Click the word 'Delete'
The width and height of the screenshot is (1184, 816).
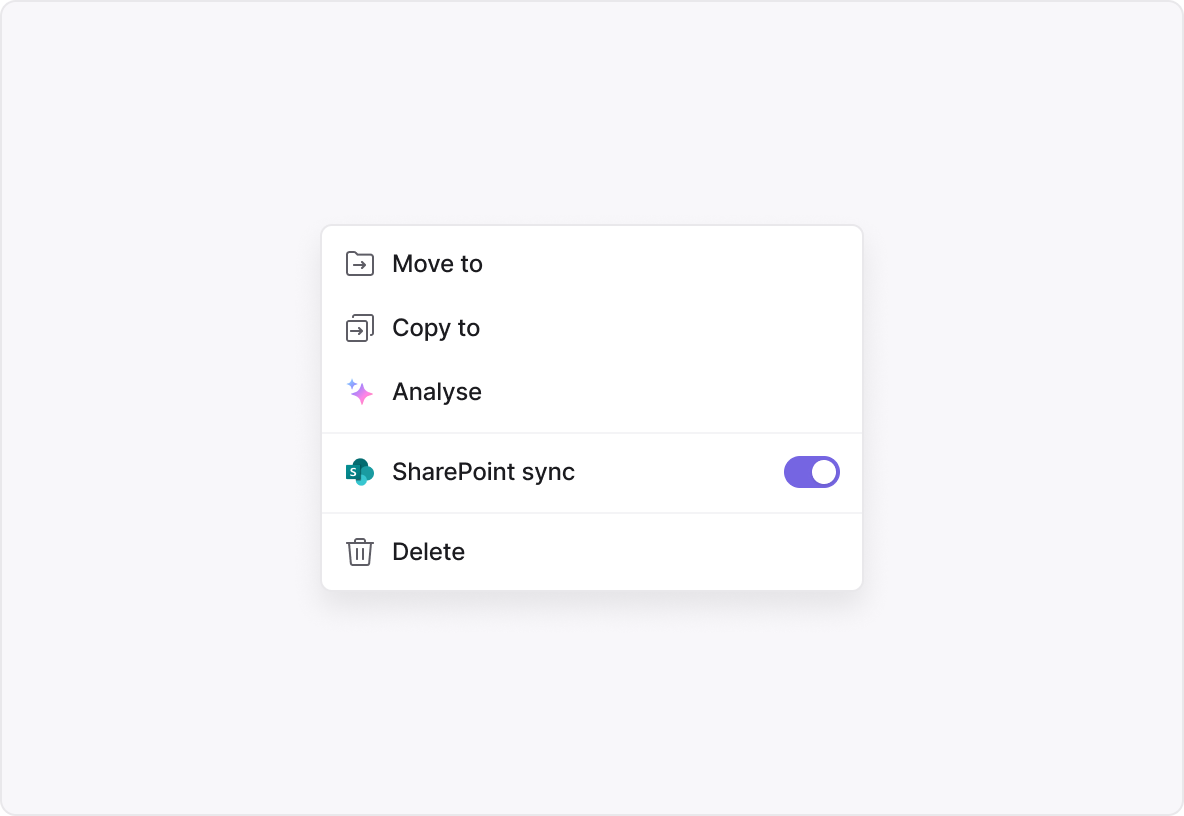428,552
